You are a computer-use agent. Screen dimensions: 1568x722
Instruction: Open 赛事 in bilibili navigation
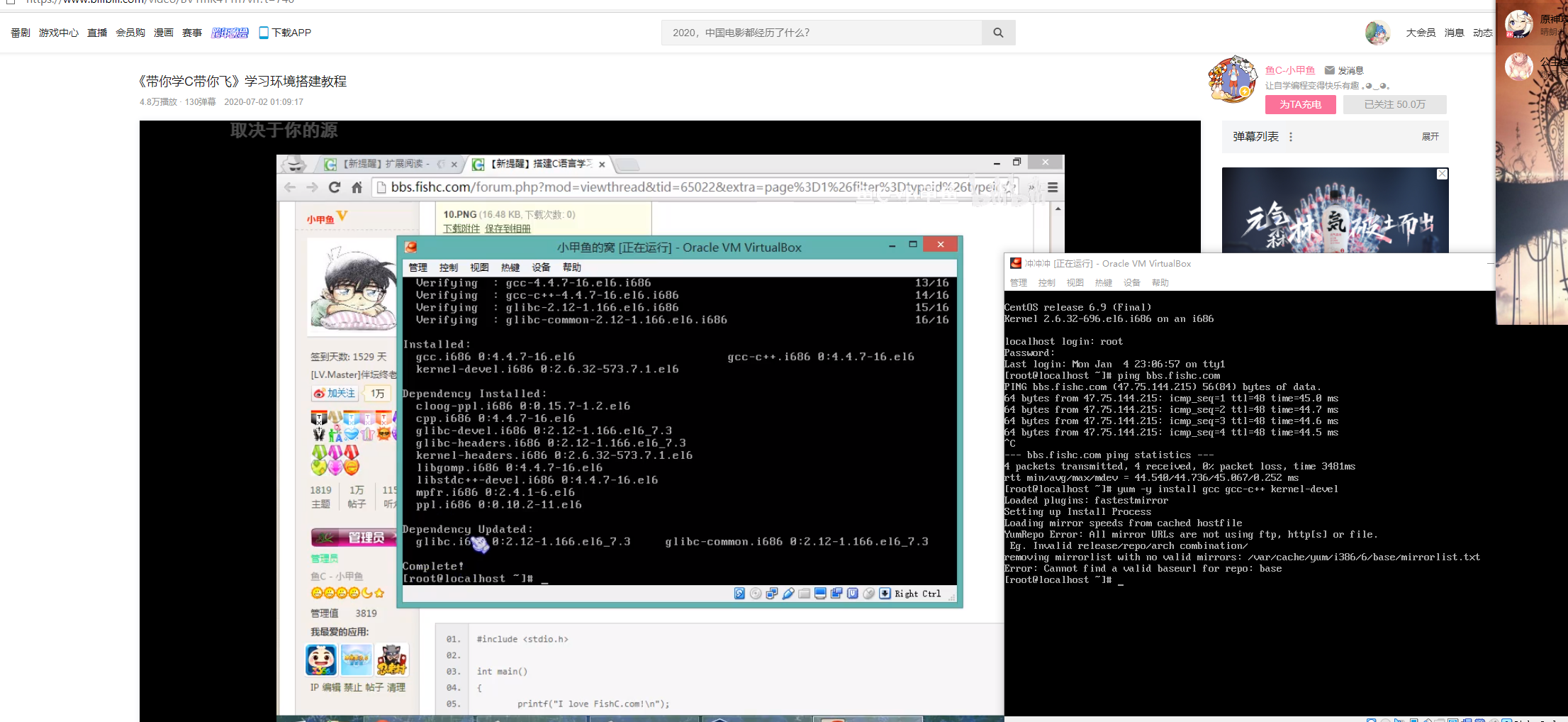[192, 33]
